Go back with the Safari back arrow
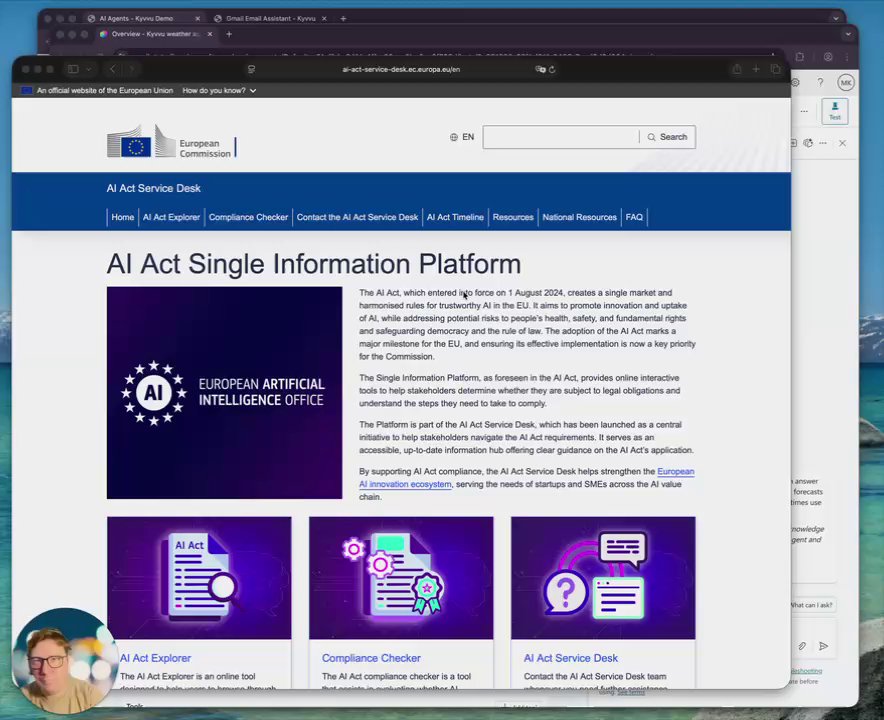 (112, 69)
